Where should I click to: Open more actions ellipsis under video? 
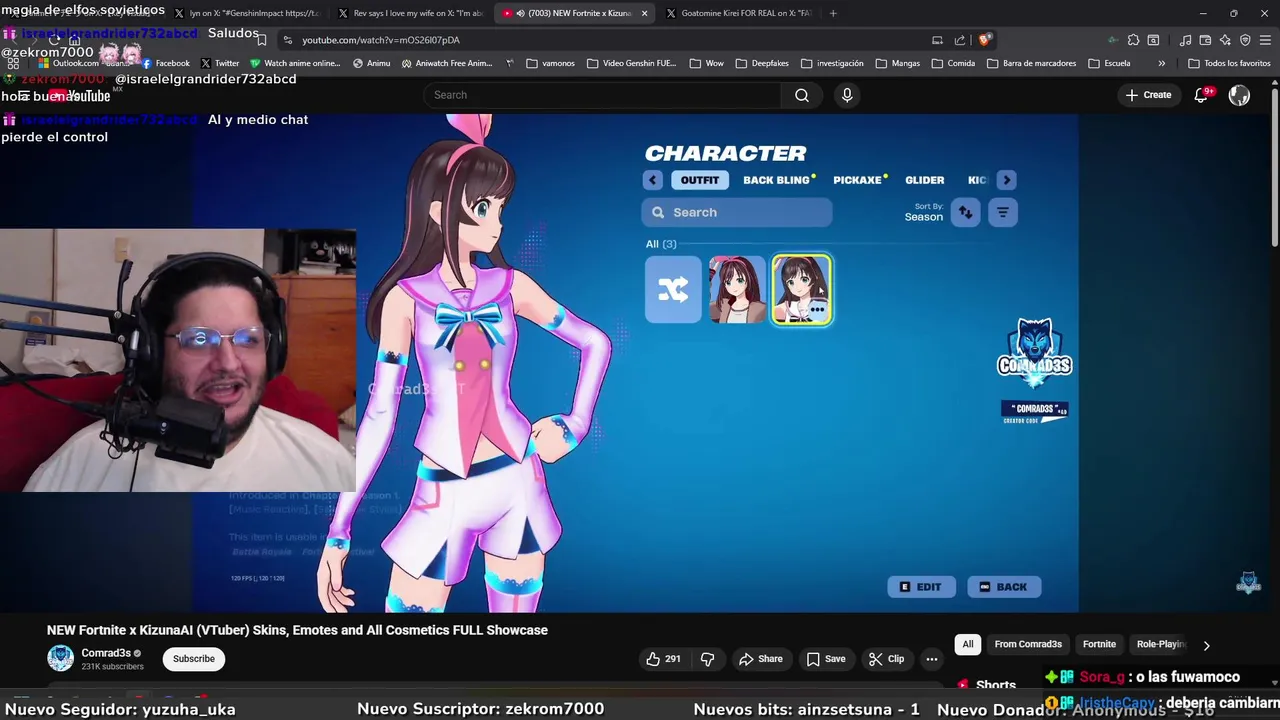932,659
